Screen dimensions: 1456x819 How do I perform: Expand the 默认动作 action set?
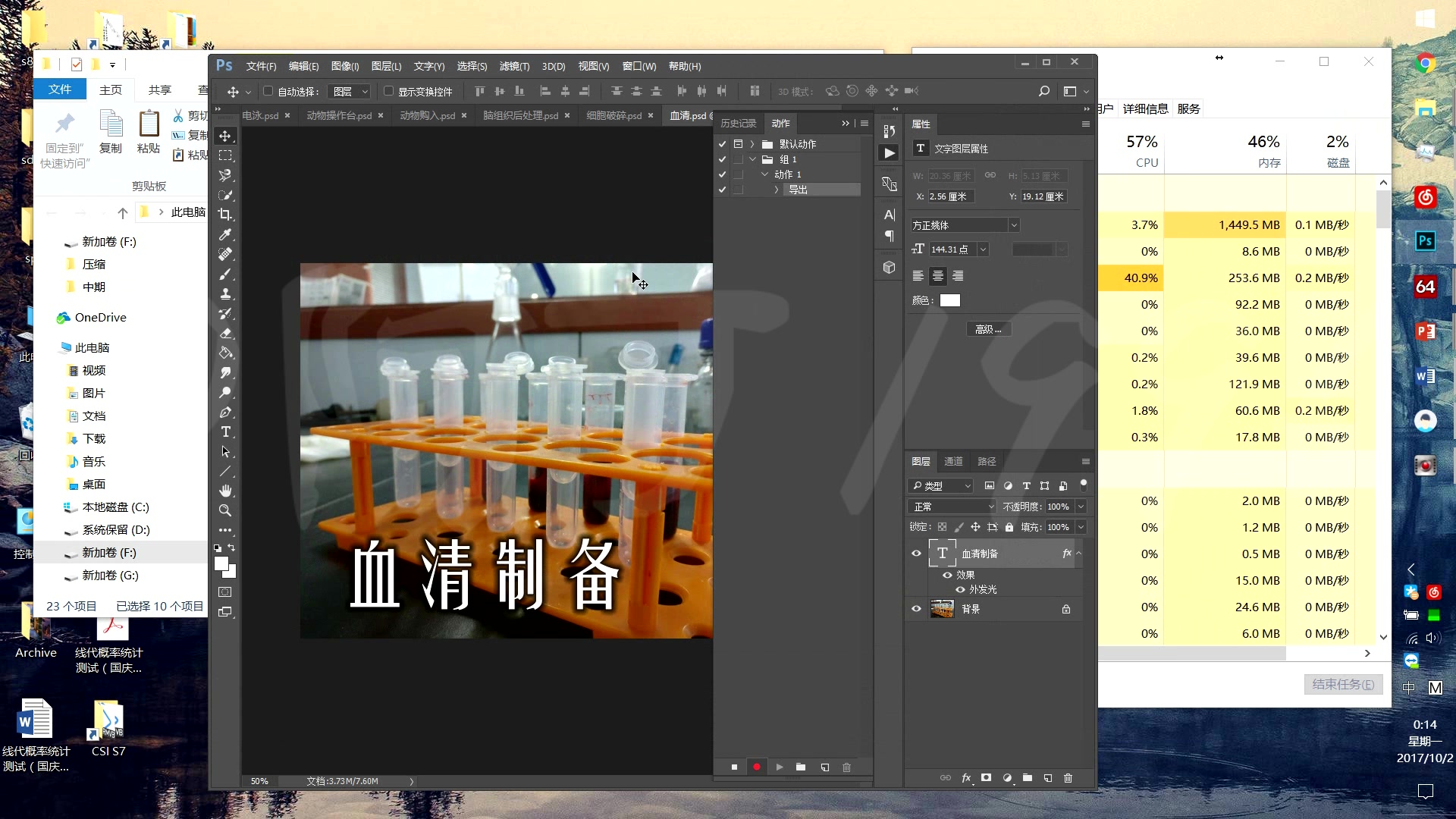tap(752, 144)
